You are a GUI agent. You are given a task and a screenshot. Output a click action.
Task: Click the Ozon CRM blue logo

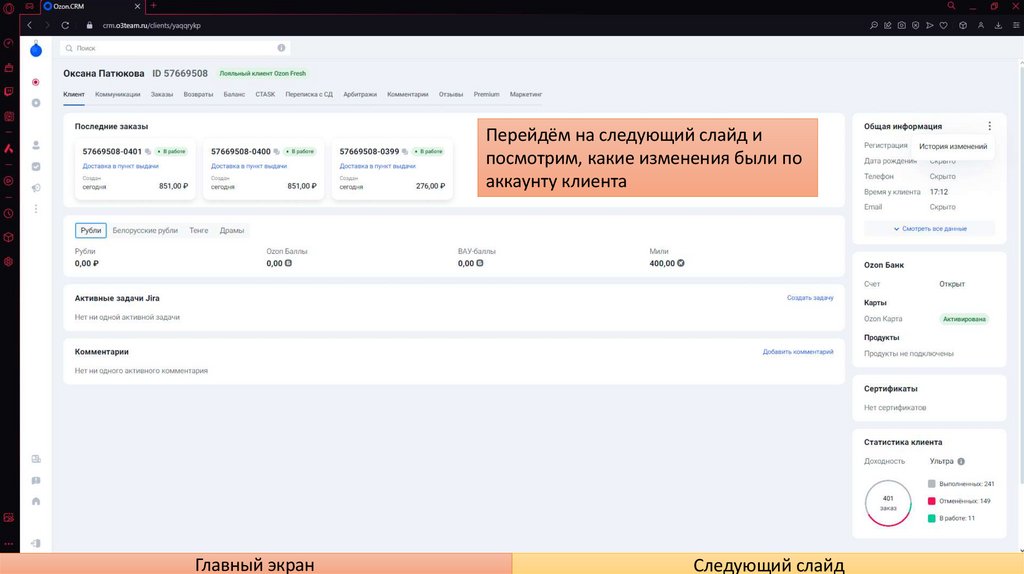click(x=36, y=50)
